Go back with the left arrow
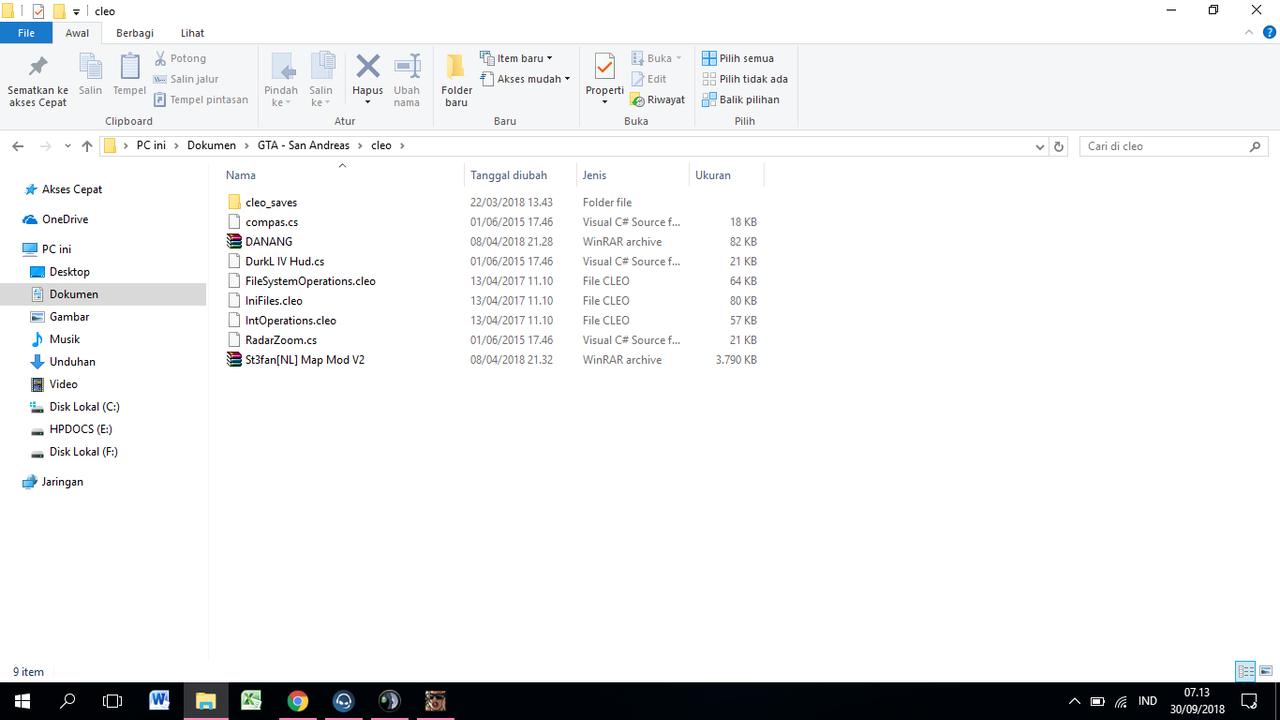Image resolution: width=1280 pixels, height=720 pixels. pyautogui.click(x=18, y=146)
